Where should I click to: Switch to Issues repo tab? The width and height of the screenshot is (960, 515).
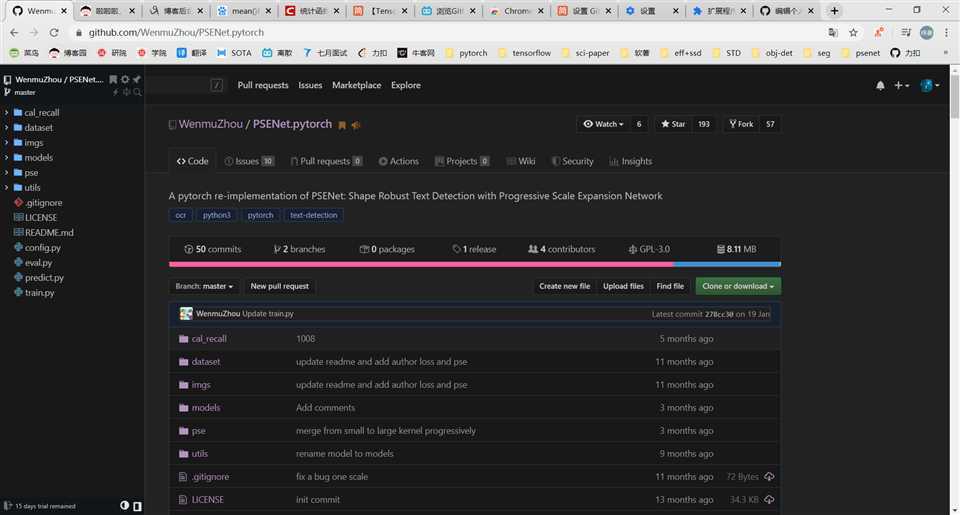click(x=249, y=161)
